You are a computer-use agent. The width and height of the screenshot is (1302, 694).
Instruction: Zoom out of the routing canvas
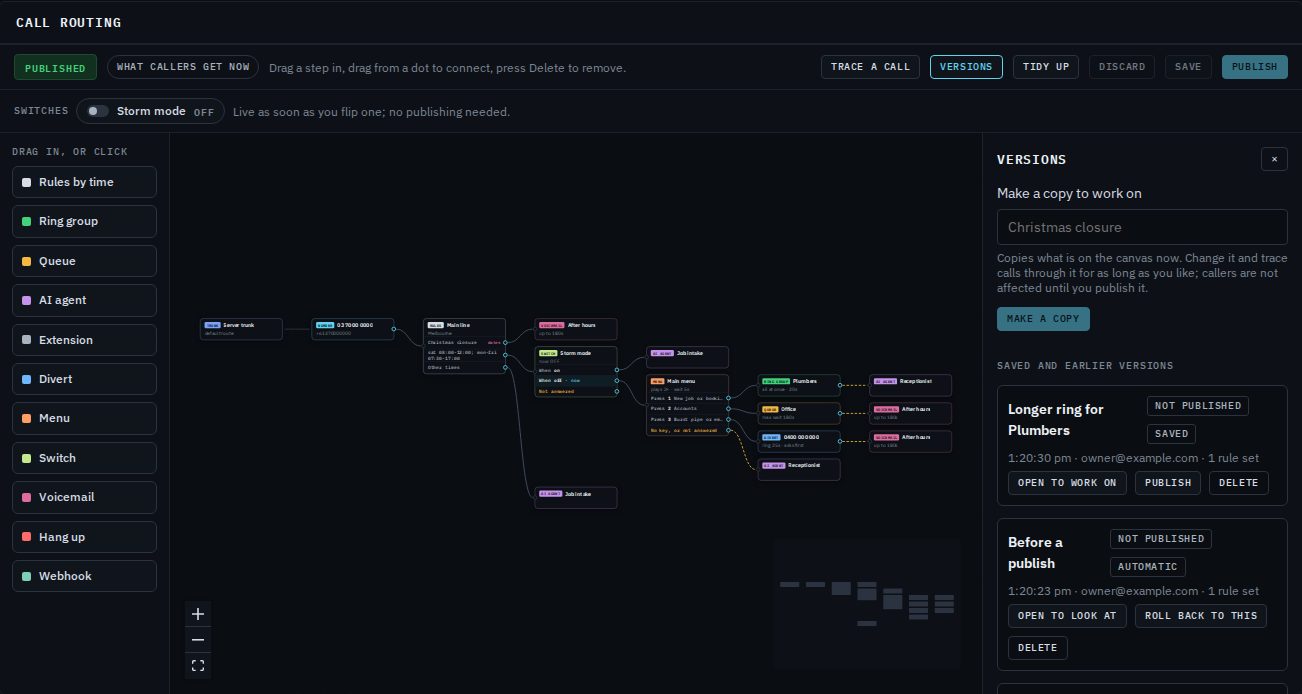point(198,640)
